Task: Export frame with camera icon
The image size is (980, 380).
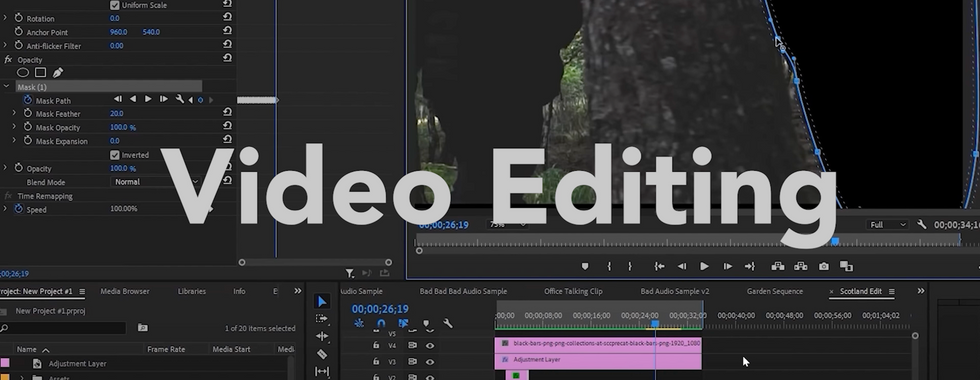Action: point(824,266)
